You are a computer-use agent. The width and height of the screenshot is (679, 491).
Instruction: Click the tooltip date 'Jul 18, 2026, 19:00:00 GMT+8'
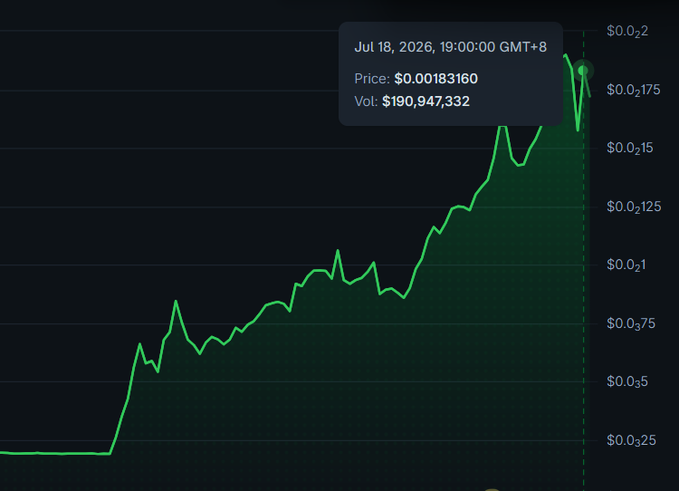coord(450,47)
